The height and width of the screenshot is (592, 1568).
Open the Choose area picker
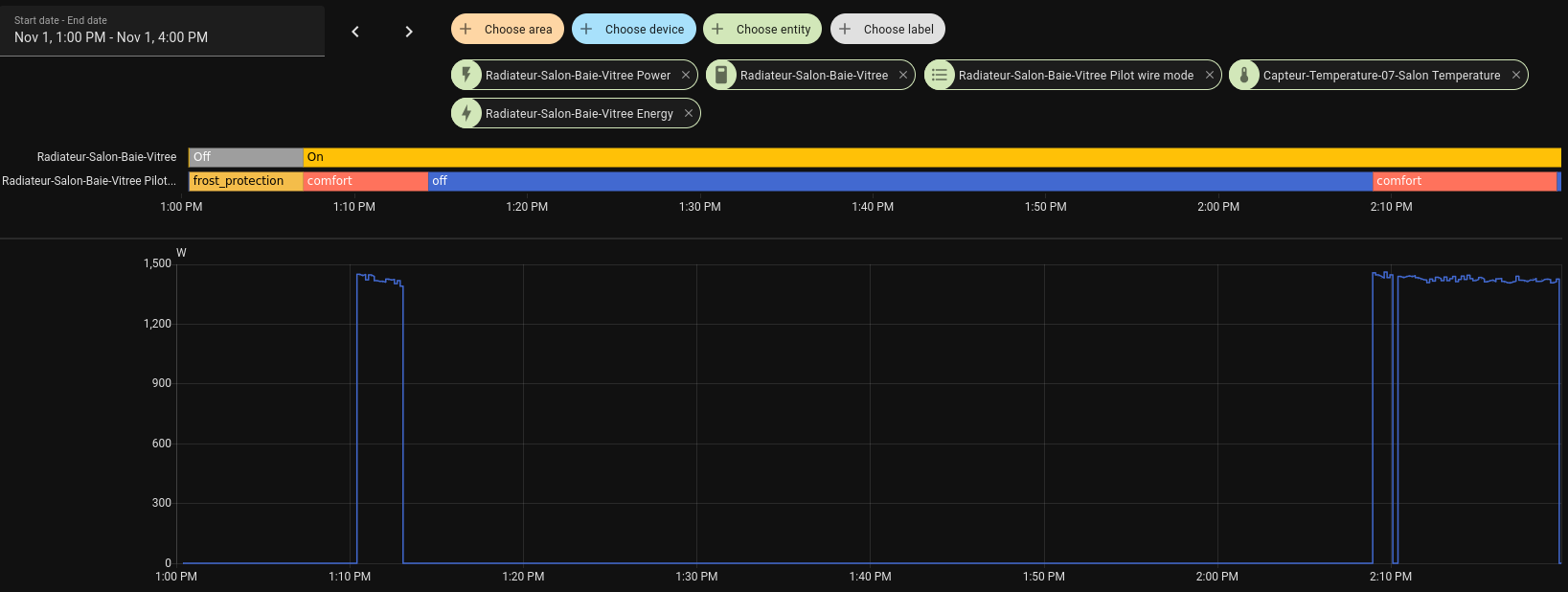click(x=508, y=29)
